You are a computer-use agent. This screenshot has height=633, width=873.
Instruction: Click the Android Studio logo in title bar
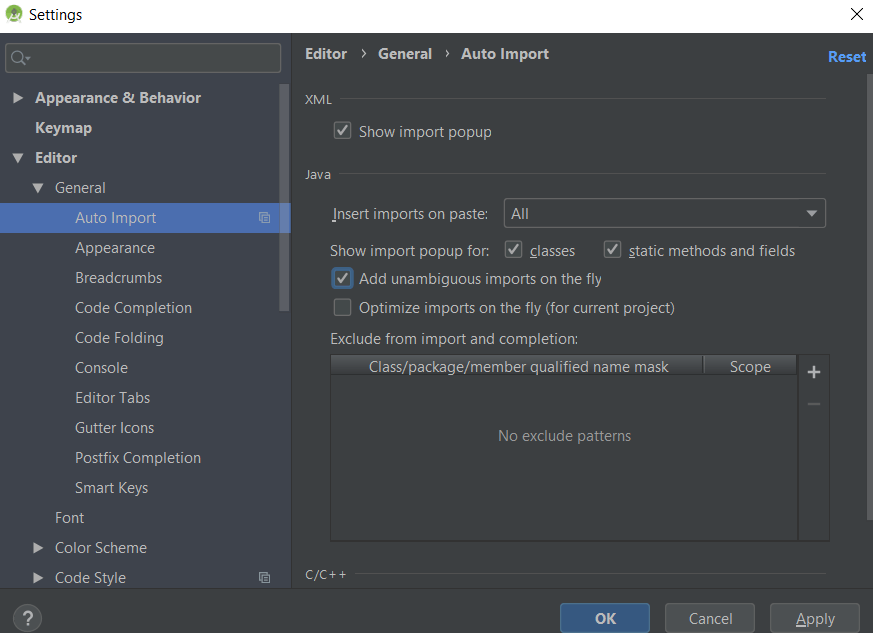point(13,14)
